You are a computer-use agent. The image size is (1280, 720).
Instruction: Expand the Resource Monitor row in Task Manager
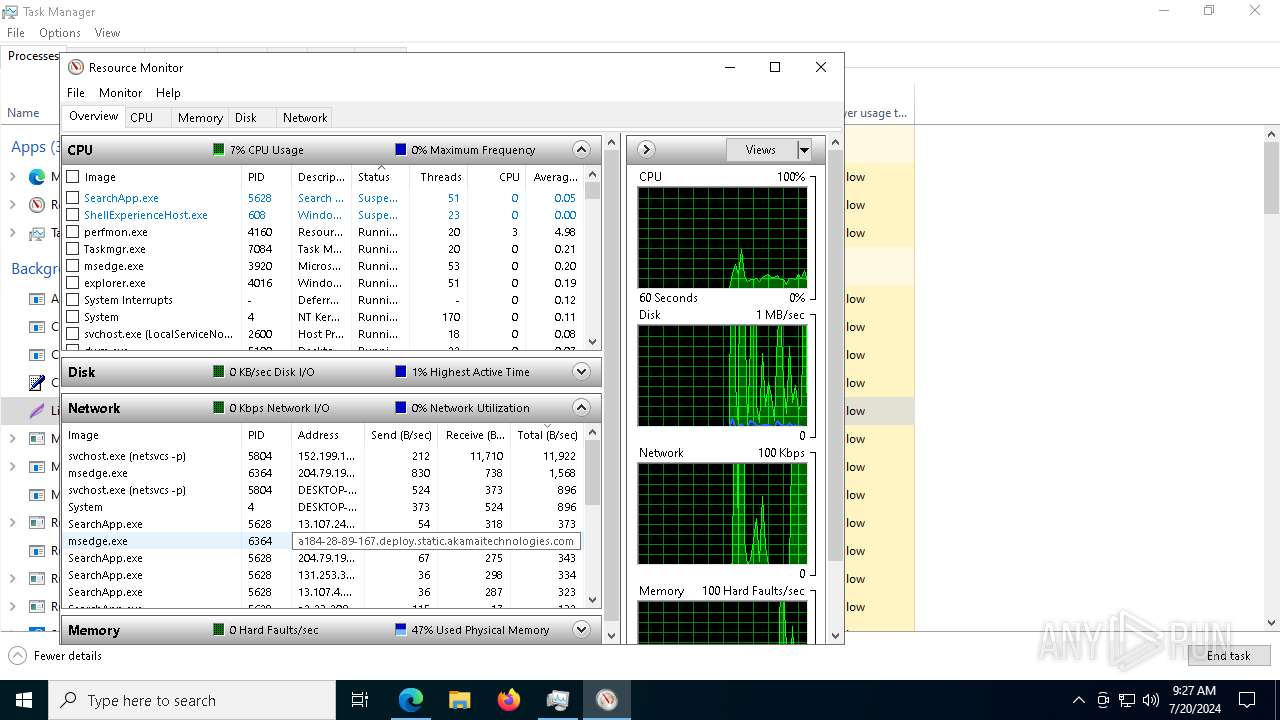click(12, 205)
